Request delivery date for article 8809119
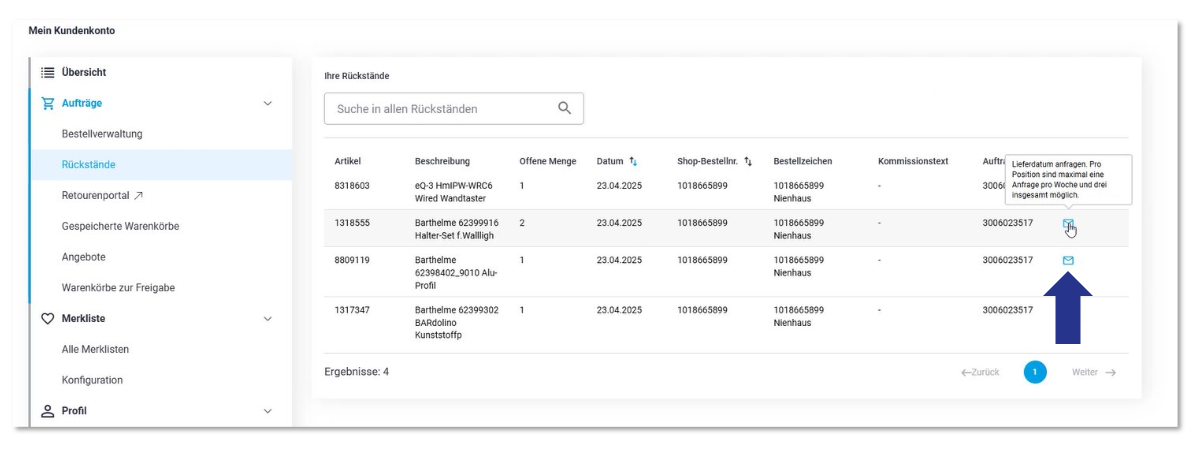 1068,260
